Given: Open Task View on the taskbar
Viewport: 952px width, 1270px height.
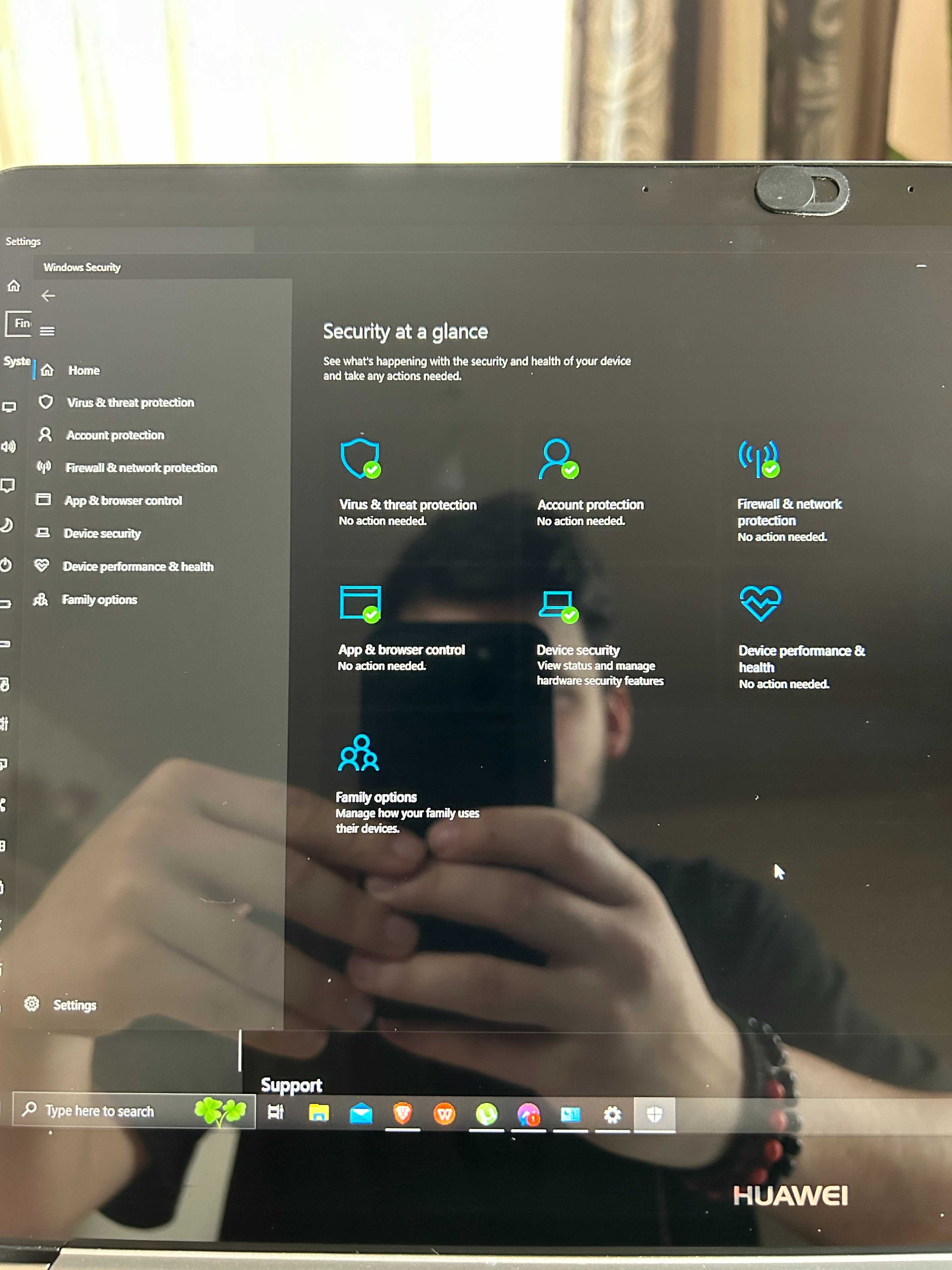Looking at the screenshot, I should click(276, 1112).
